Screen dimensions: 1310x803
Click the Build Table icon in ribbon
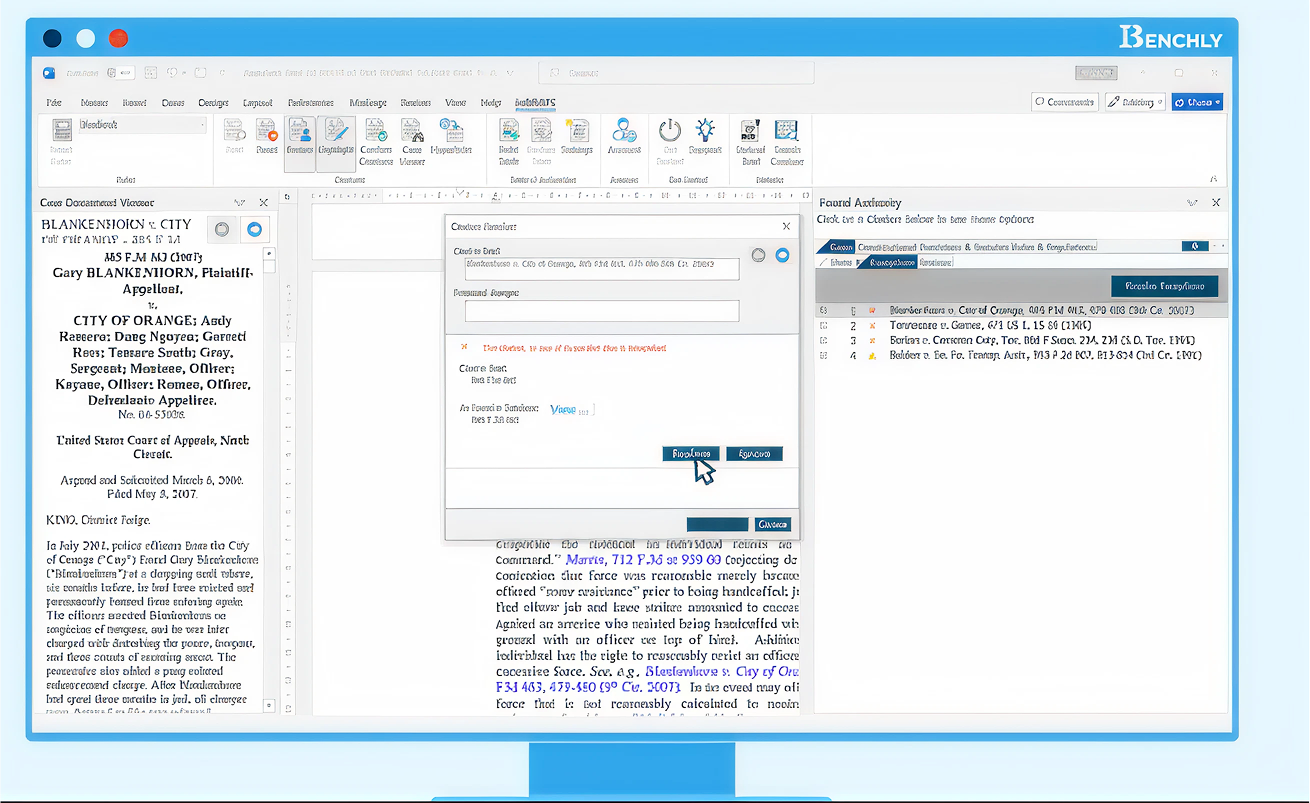509,131
